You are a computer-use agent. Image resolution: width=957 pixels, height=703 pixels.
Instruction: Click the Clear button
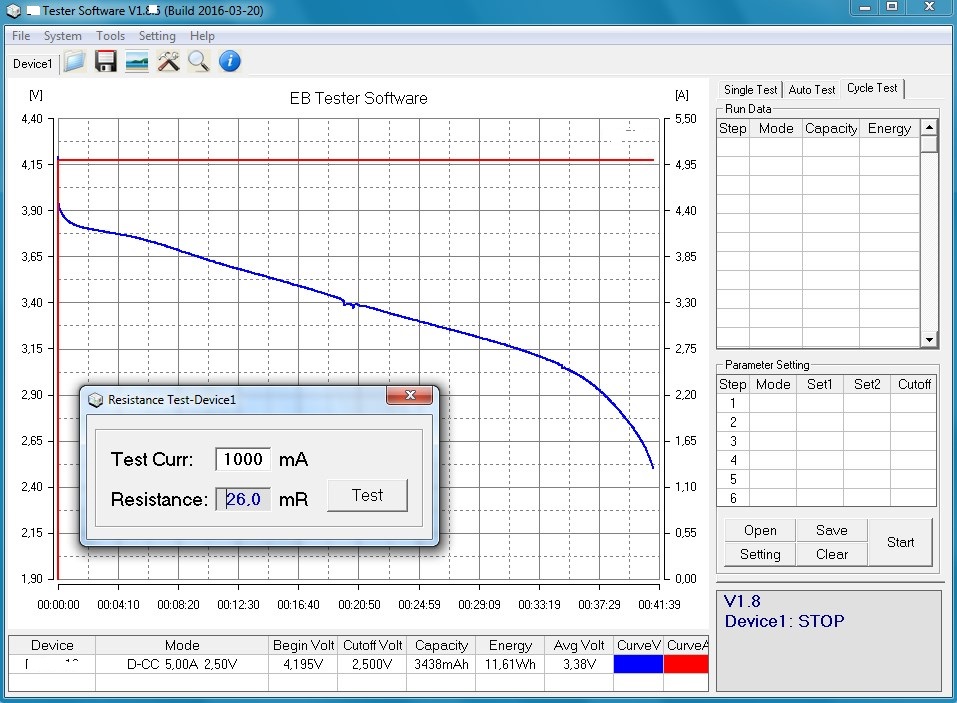831,554
